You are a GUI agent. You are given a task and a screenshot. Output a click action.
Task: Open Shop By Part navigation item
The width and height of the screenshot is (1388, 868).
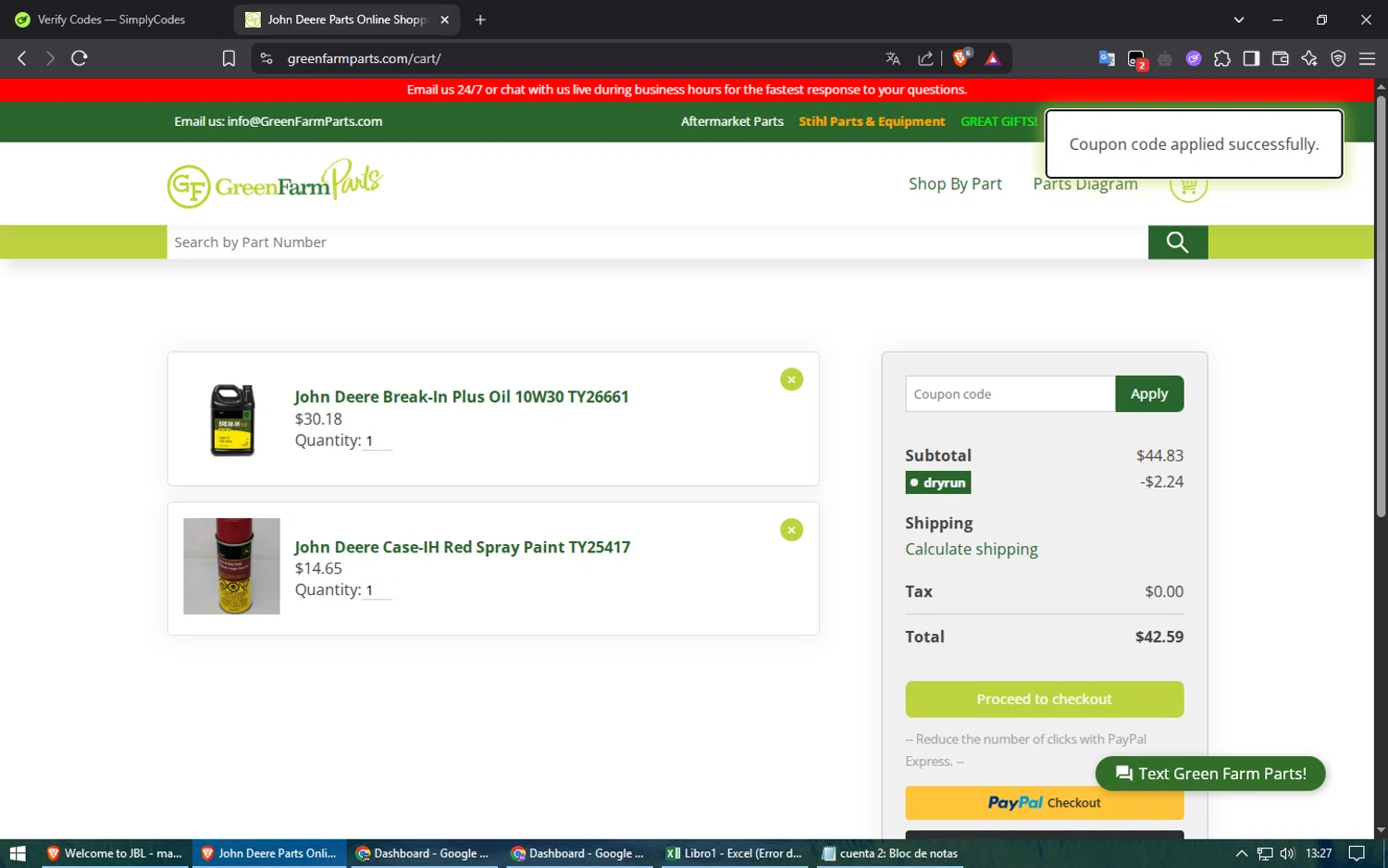955,184
